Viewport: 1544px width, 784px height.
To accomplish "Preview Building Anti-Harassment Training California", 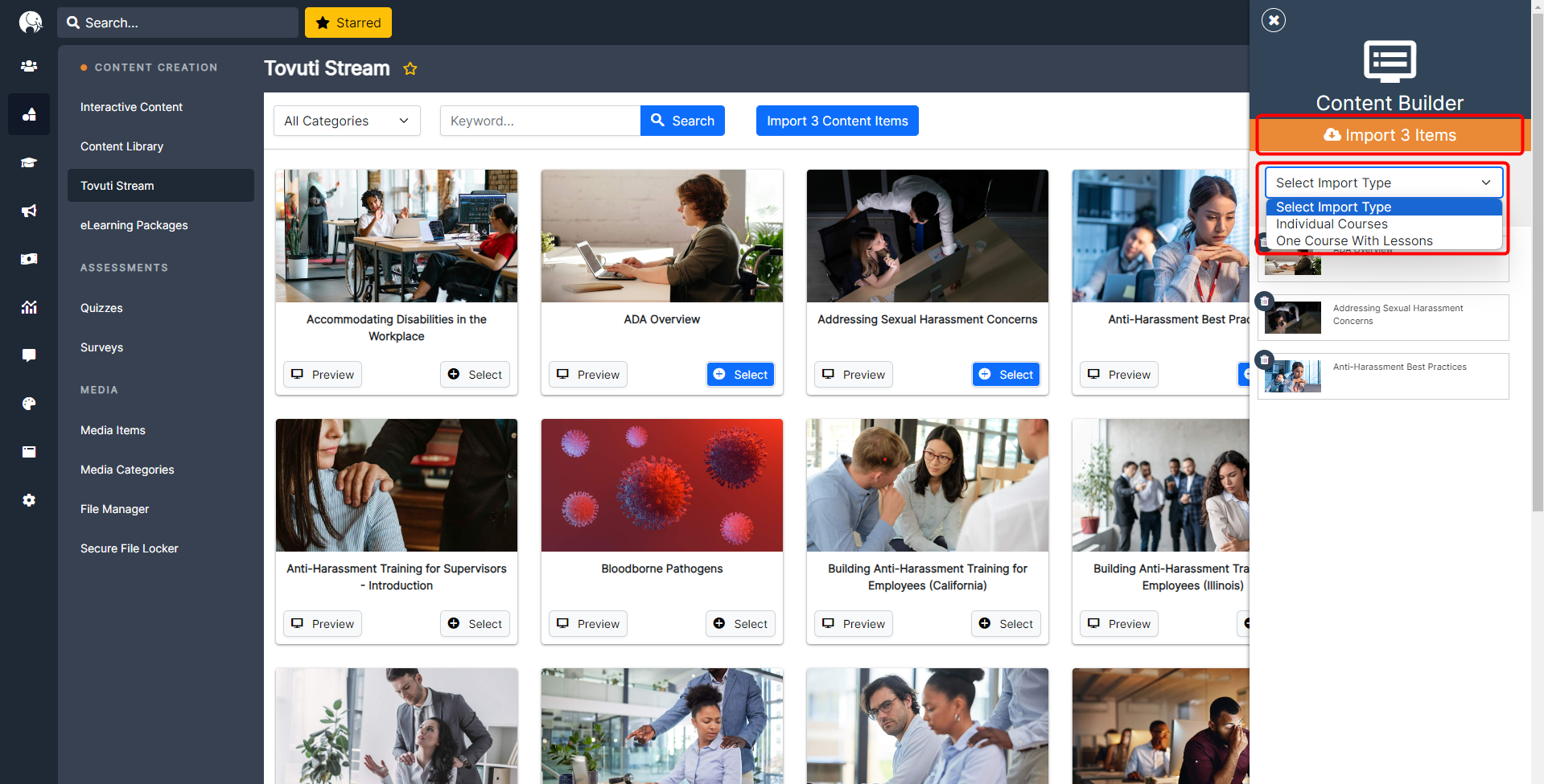I will pos(854,624).
